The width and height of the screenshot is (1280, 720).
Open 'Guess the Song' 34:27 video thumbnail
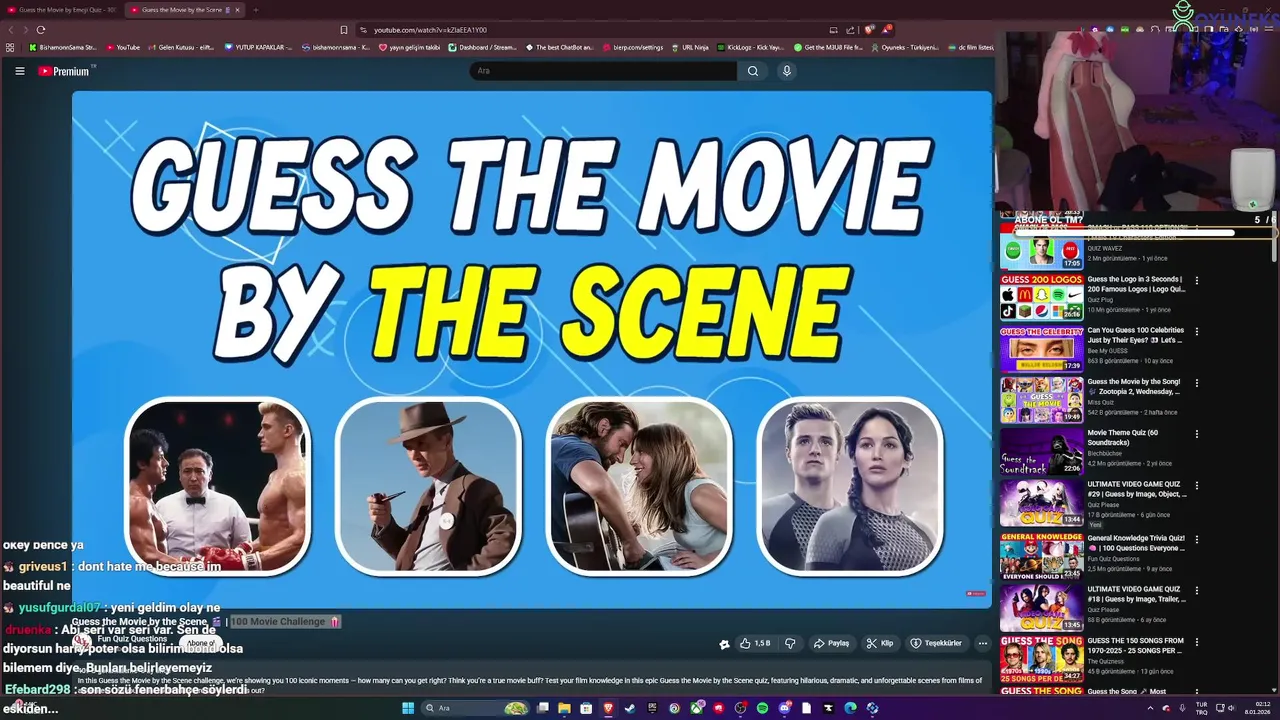coord(1042,658)
